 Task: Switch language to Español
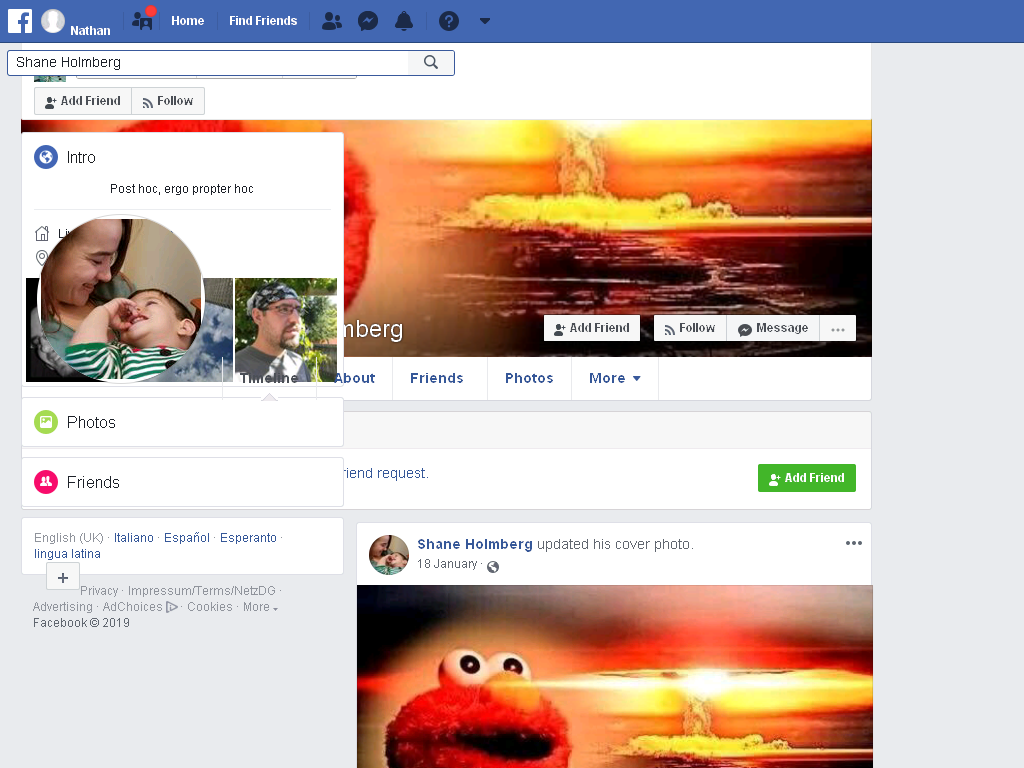click(x=187, y=537)
